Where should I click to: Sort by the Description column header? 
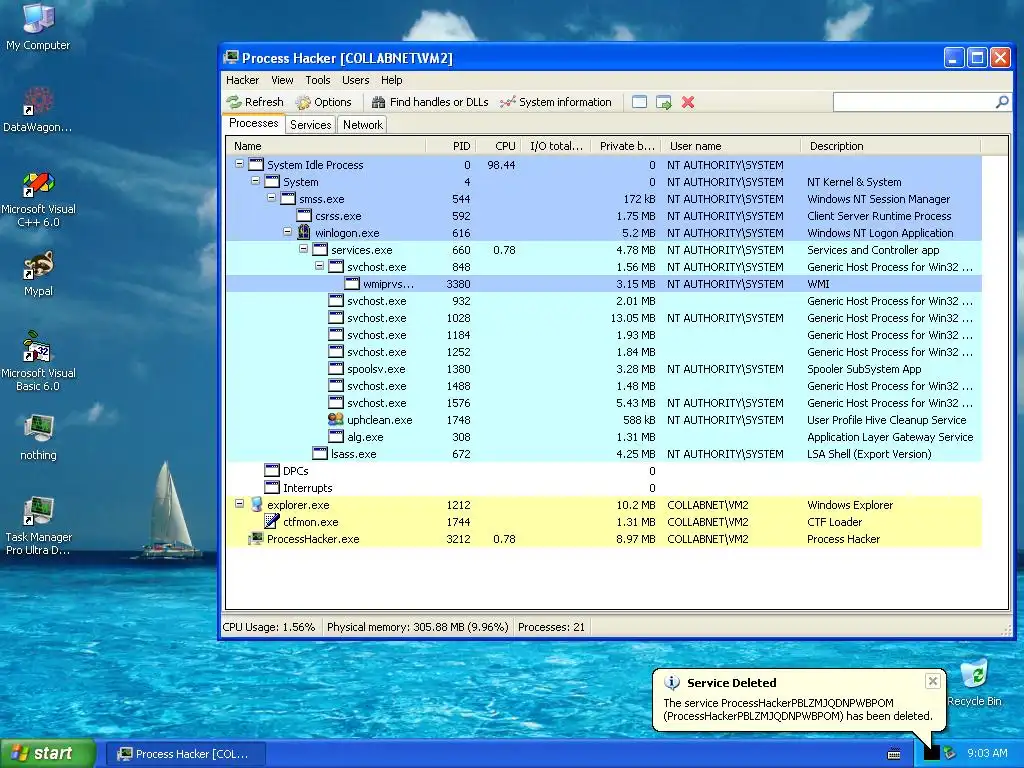pos(891,146)
